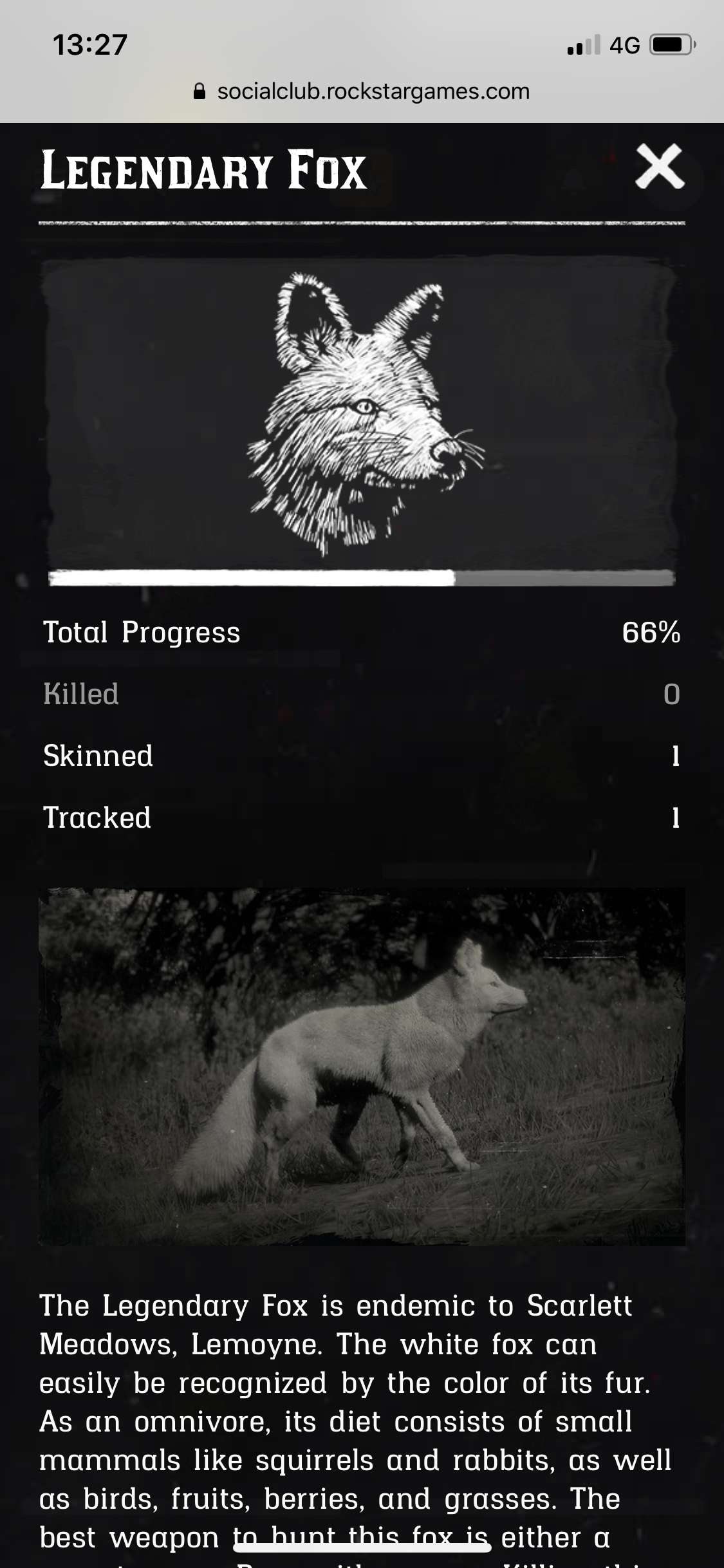724x1568 pixels.
Task: Select the Killed stat row
Action: pos(362,694)
